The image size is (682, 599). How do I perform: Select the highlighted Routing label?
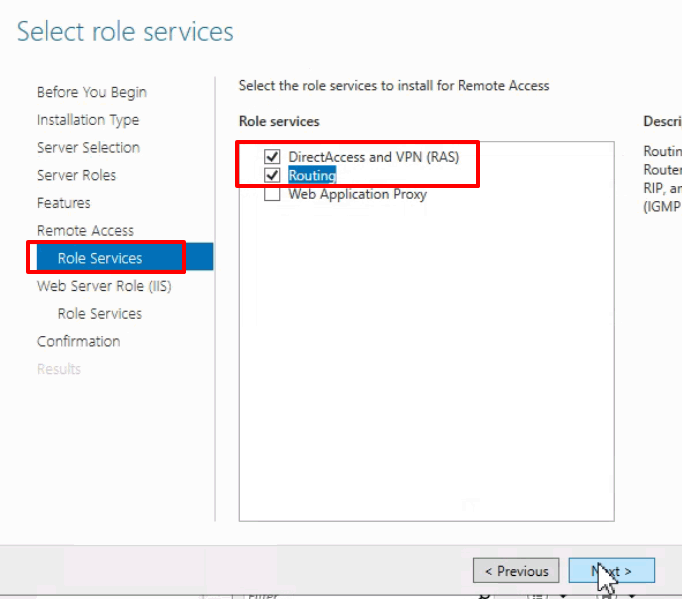click(312, 175)
